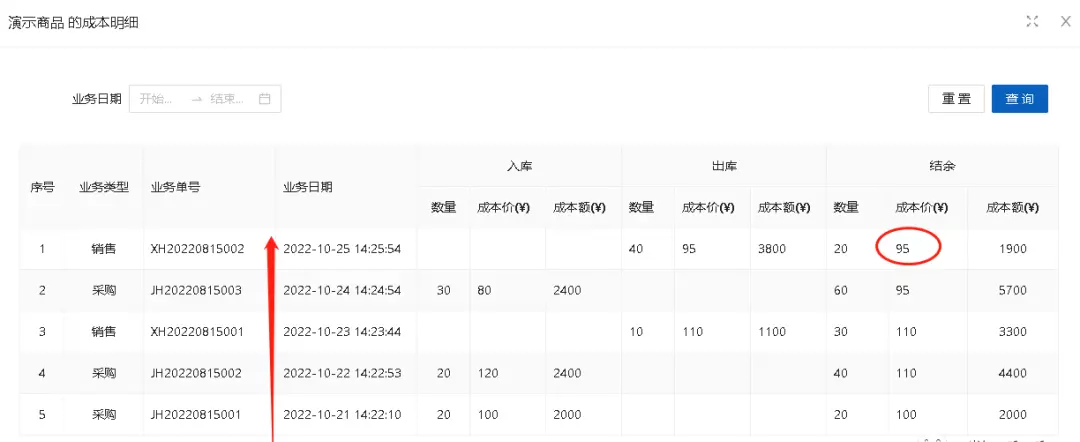Screen dimensions: 1080x442
Task: Click date 2022-10-22 14:22:53
Action: click(x=342, y=373)
